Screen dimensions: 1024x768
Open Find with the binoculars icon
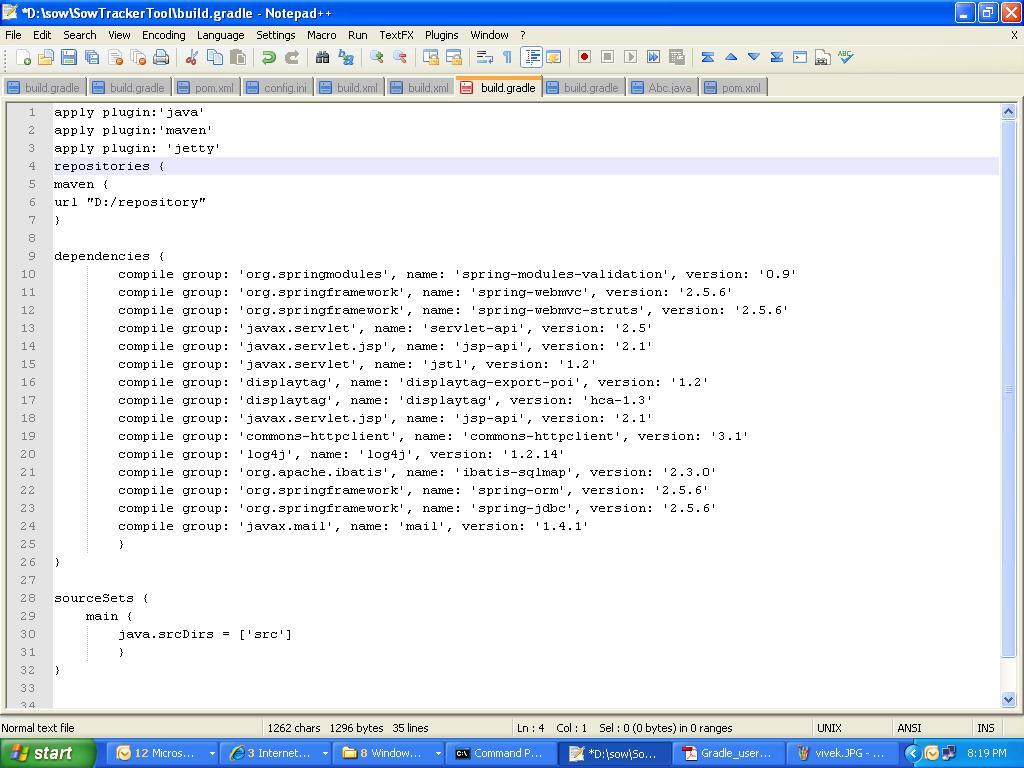click(322, 58)
